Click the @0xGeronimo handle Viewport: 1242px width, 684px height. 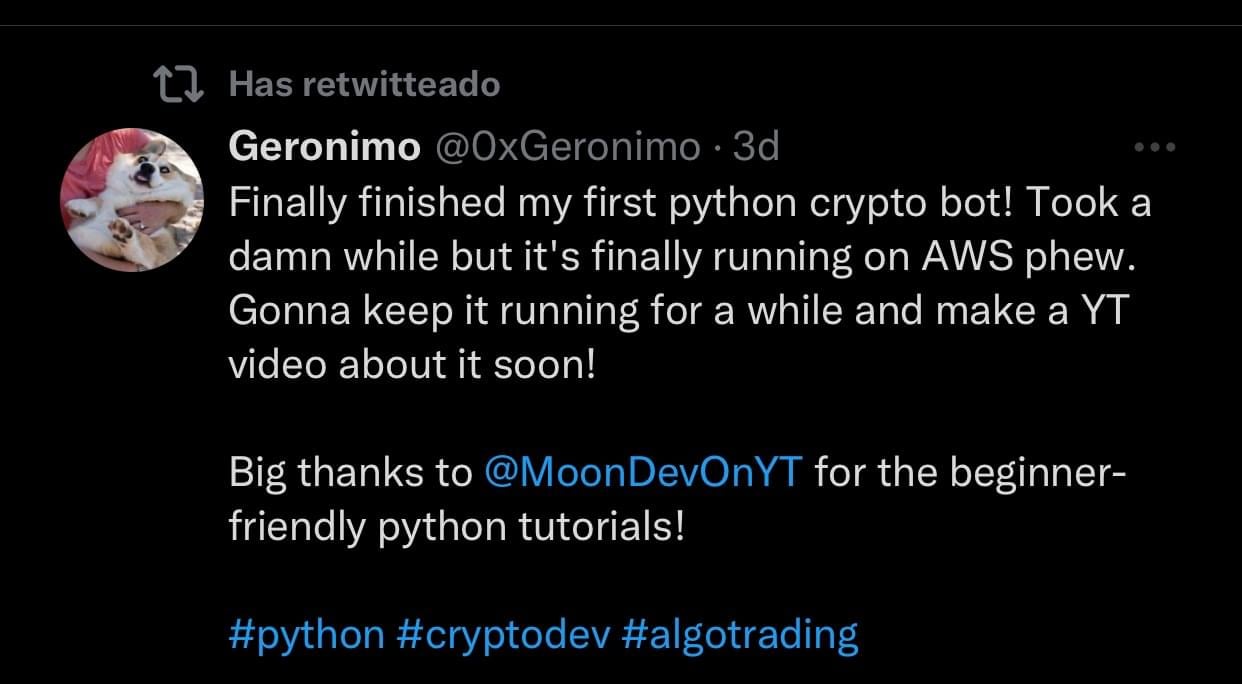point(566,147)
